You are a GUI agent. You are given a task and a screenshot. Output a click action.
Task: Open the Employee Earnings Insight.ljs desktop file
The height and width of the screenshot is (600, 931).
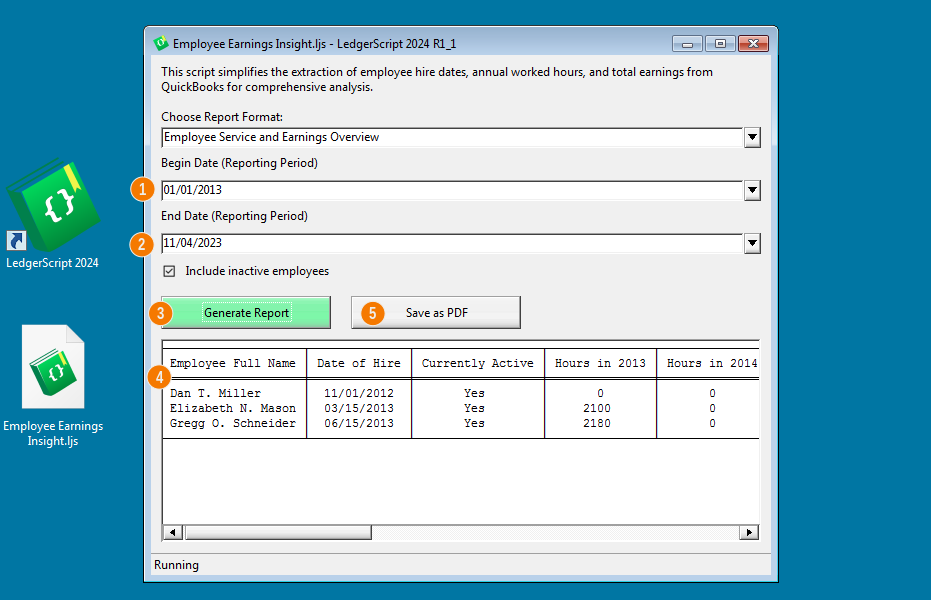[53, 367]
